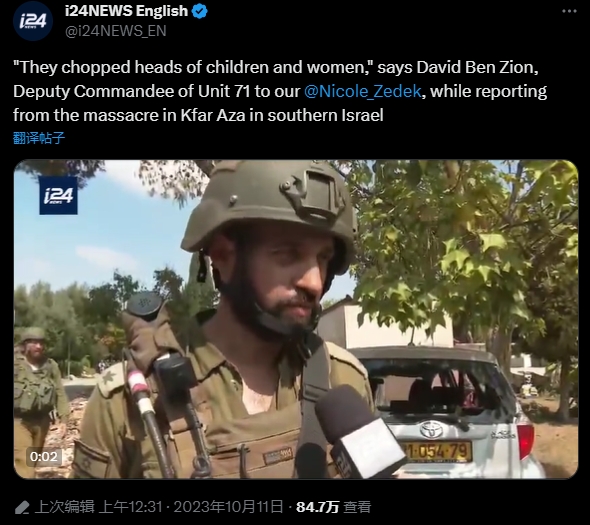Image resolution: width=590 pixels, height=525 pixels.
Task: Click the car license plate in the video
Action: [x=436, y=451]
